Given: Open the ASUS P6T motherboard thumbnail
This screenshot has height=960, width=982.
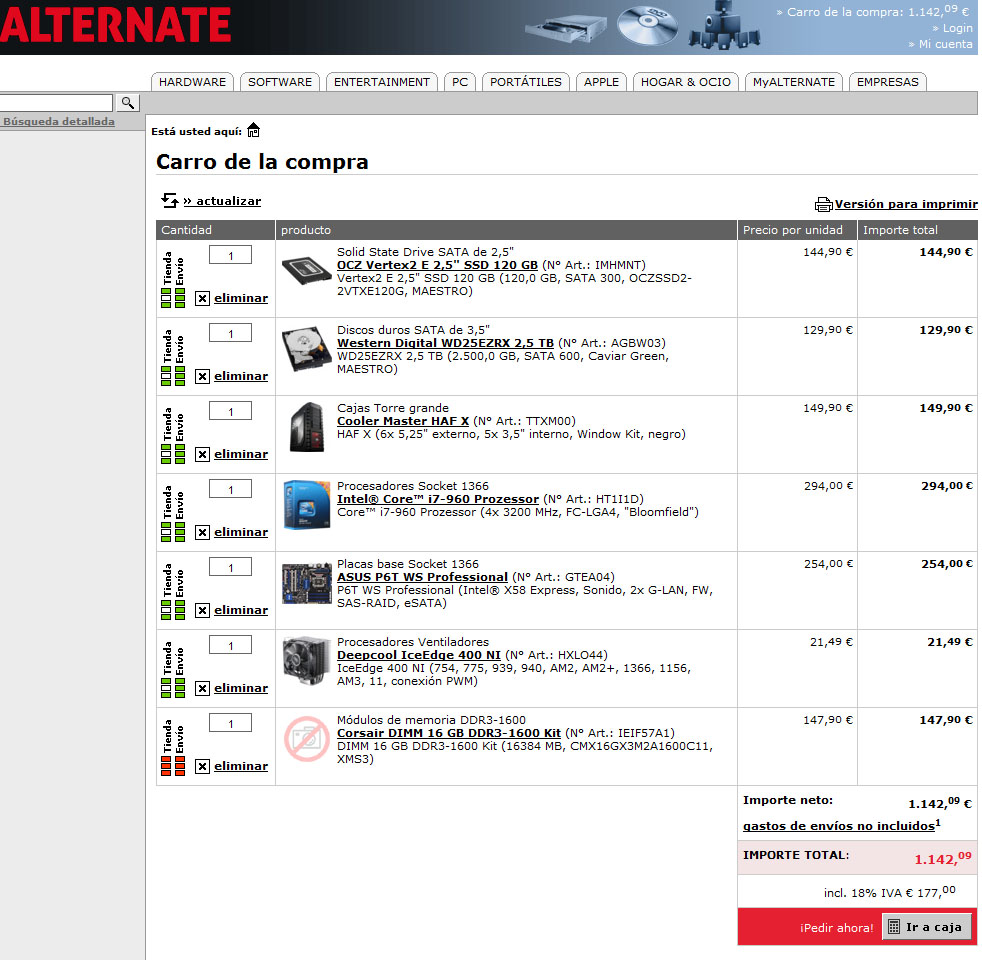Looking at the screenshot, I should pyautogui.click(x=306, y=583).
